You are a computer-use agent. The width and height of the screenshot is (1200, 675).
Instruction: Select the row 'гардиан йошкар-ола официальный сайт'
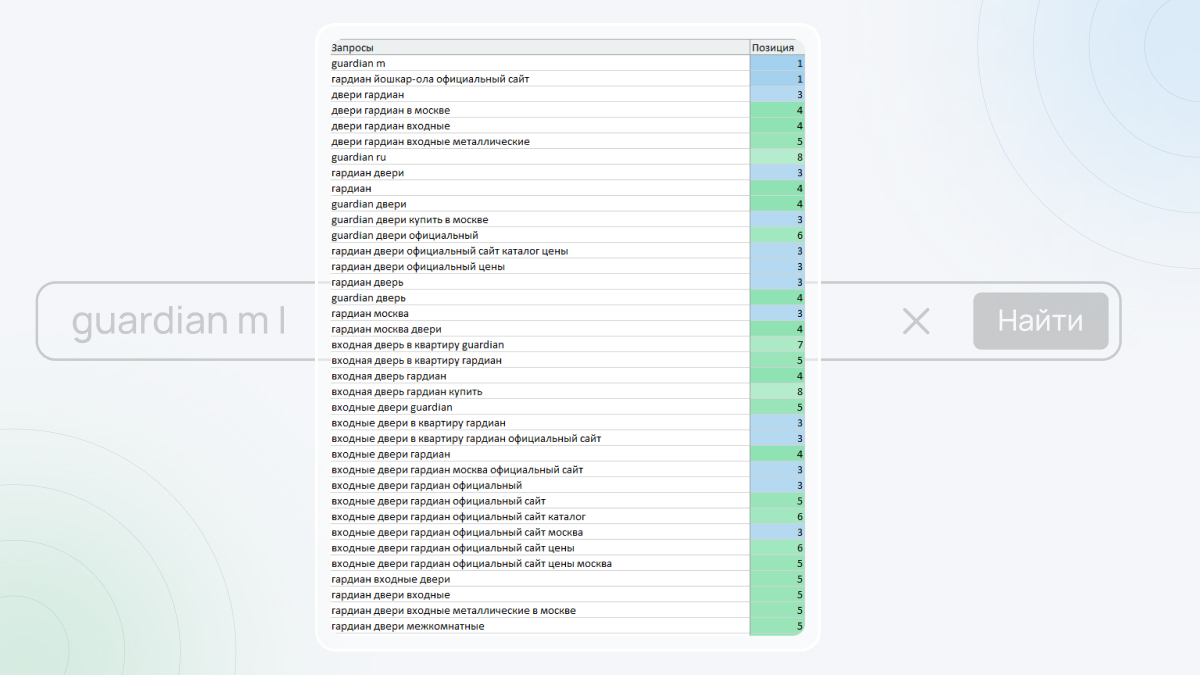coord(567,79)
